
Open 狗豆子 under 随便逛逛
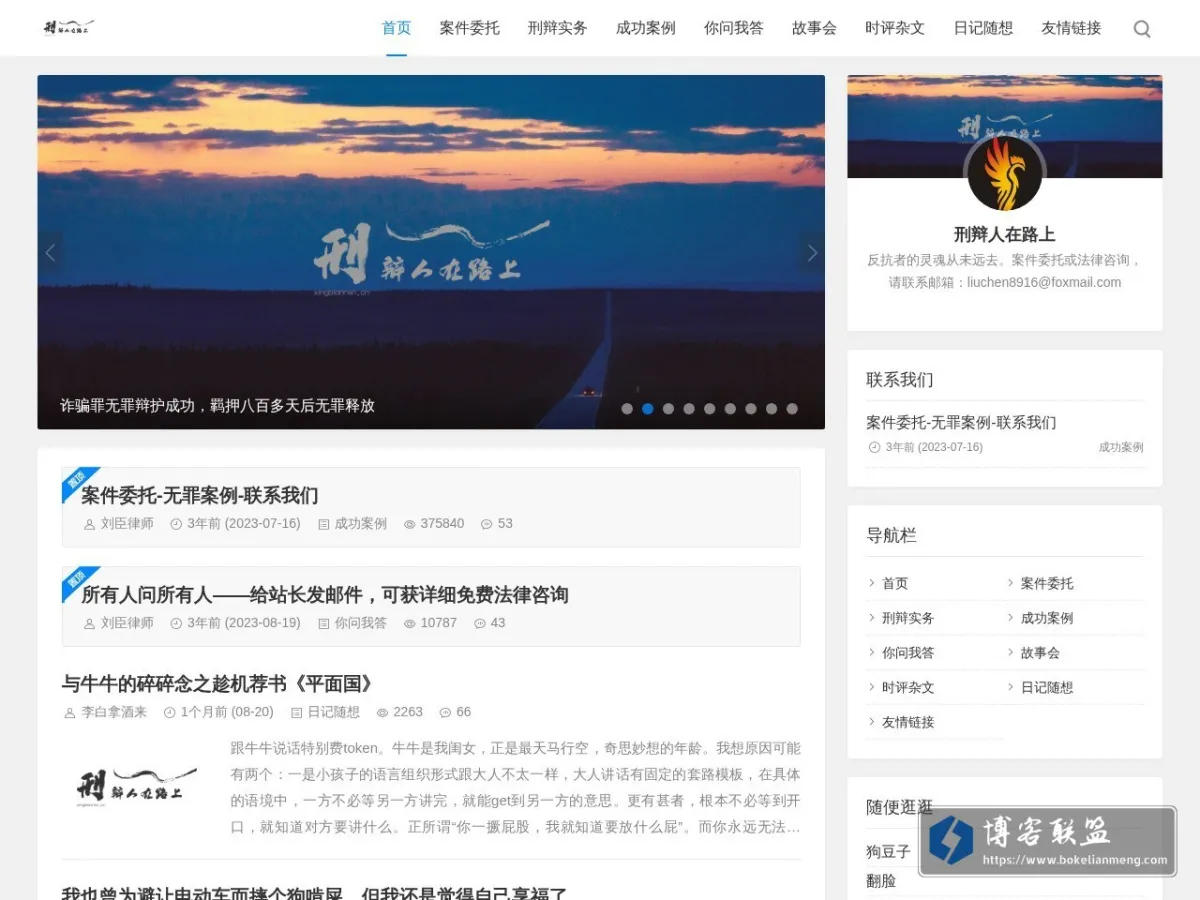pyautogui.click(x=889, y=852)
